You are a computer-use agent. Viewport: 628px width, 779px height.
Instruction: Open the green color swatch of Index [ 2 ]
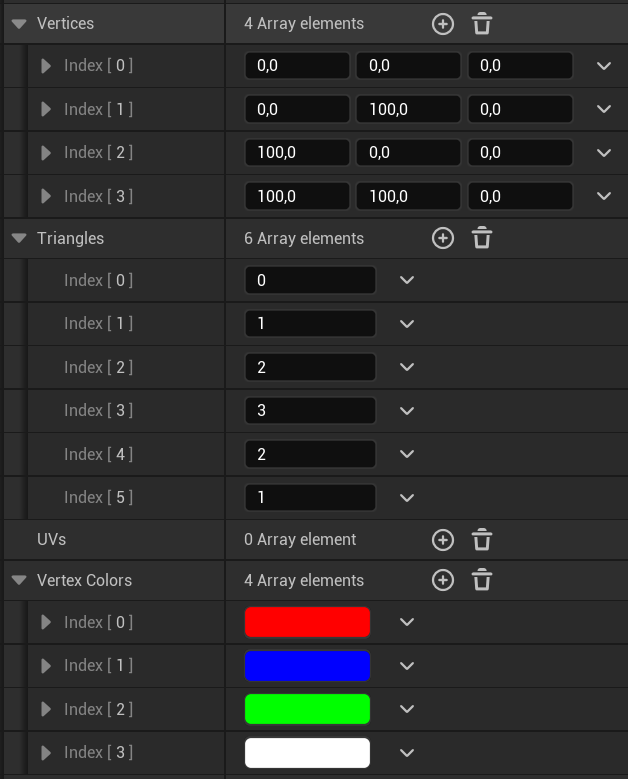click(307, 709)
